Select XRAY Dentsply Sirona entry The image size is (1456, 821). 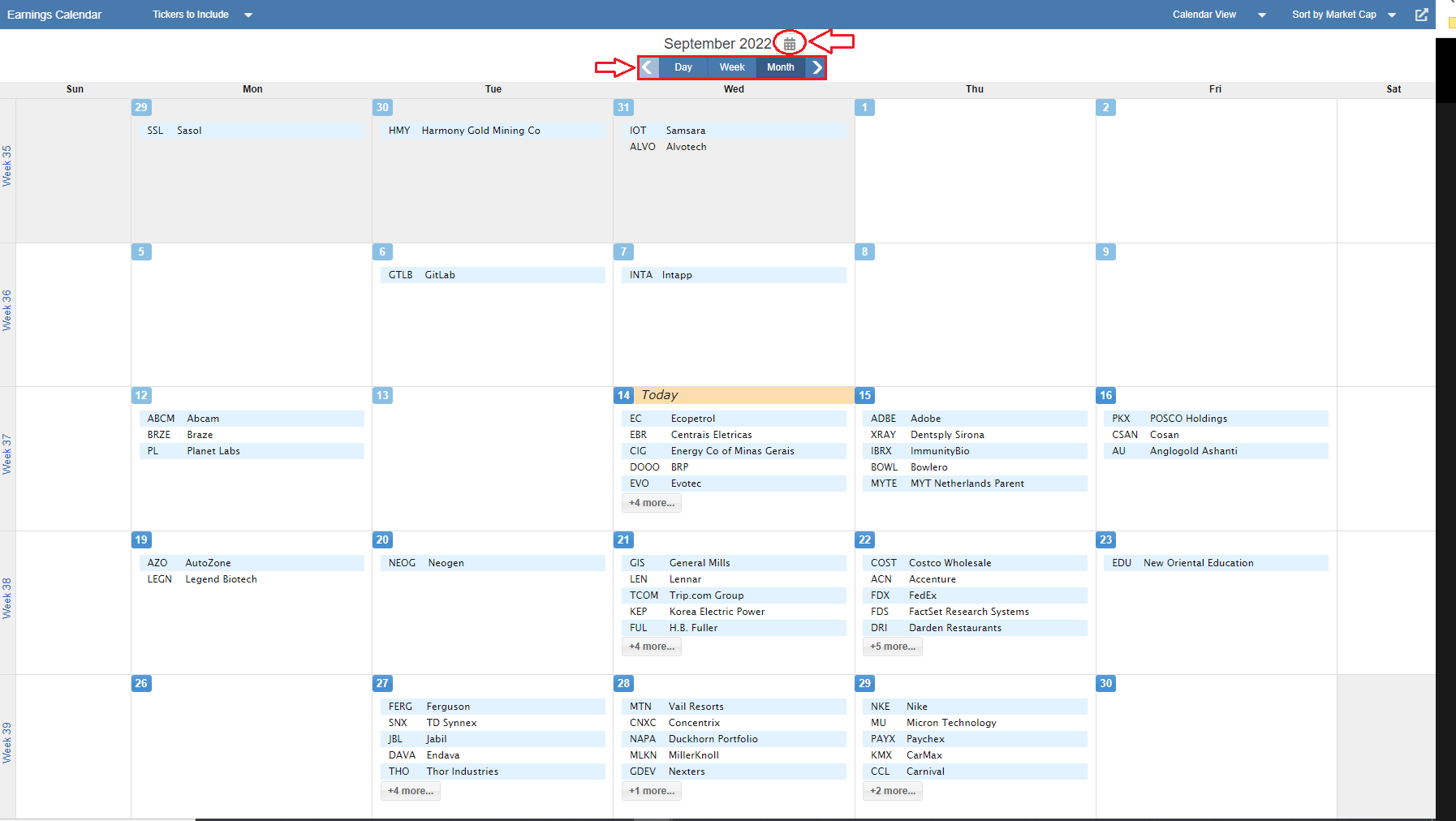tap(975, 435)
